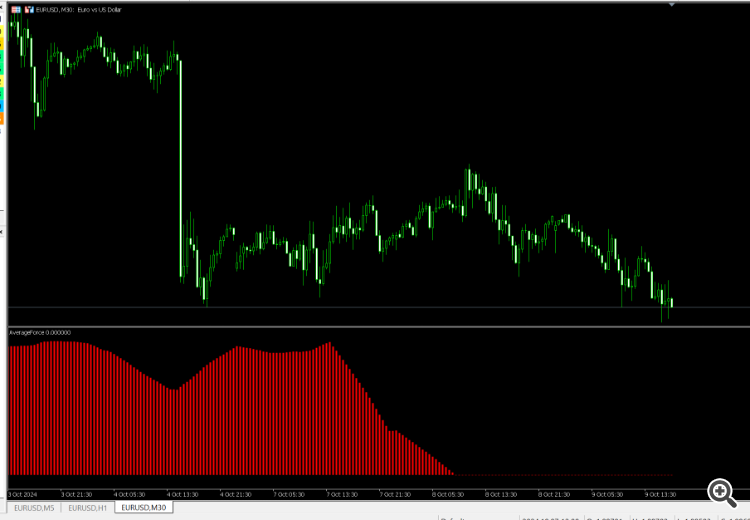Click the 3 Oct 21:30 time axis label
This screenshot has height=520, width=750.
77,494
